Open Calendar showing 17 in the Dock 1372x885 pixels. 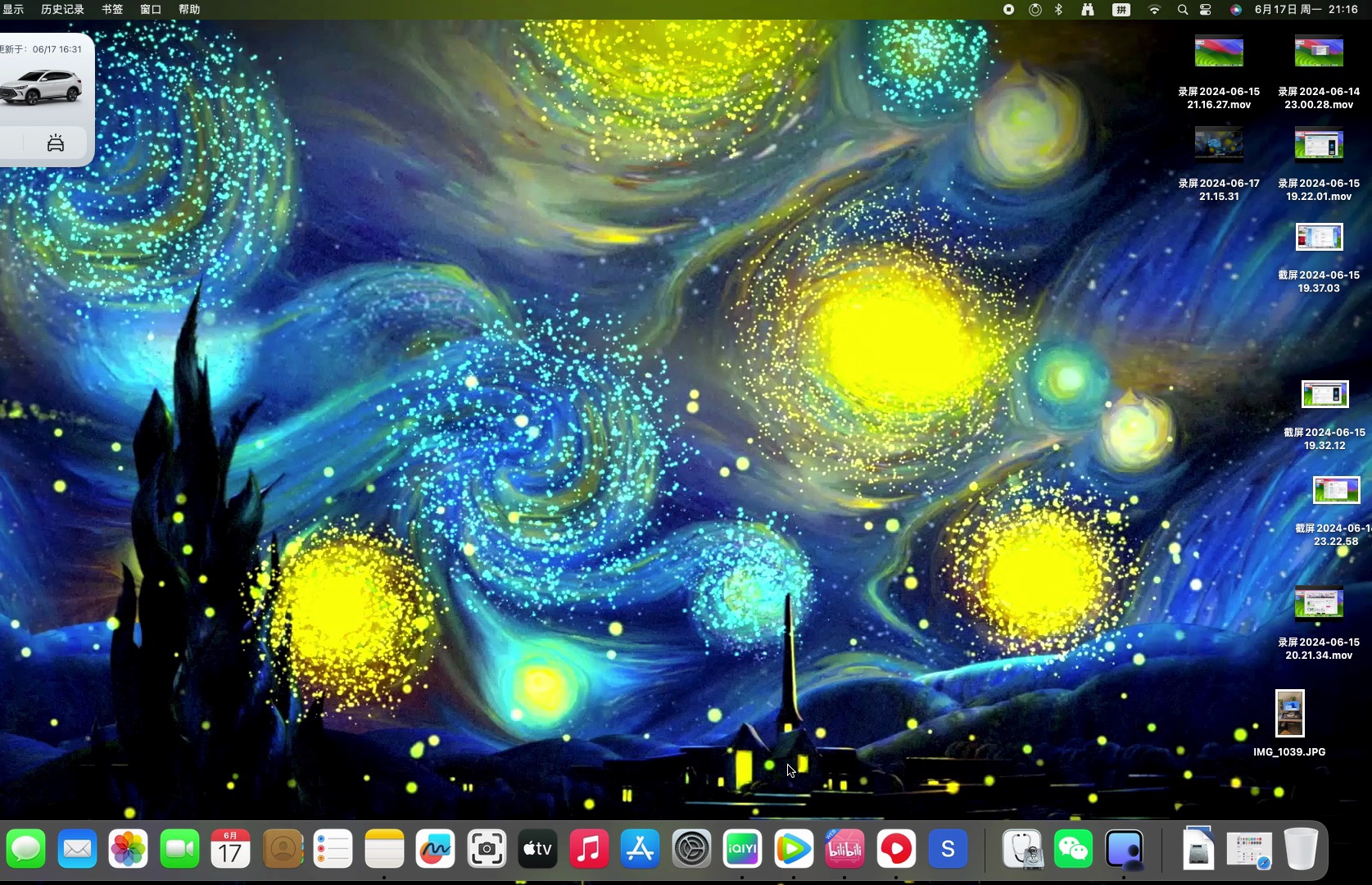pos(231,849)
